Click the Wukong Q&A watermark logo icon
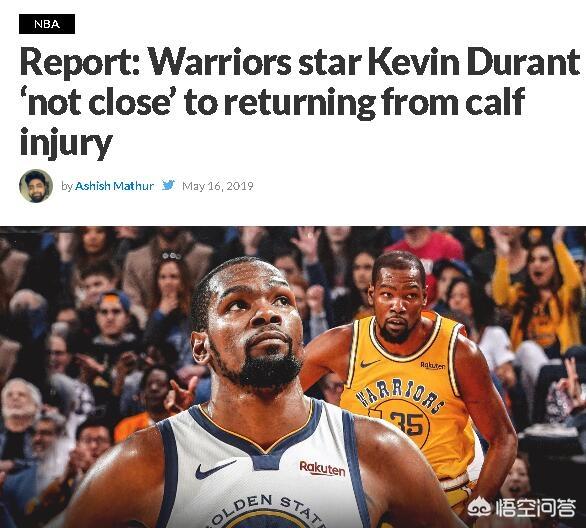This screenshot has height=528, width=586. point(480,508)
